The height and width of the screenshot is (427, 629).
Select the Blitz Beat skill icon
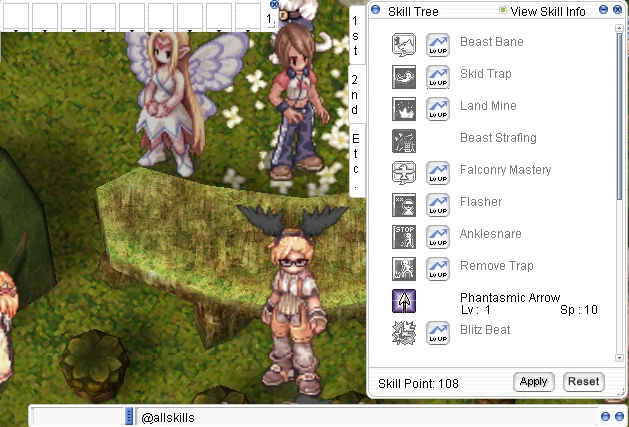(x=404, y=333)
